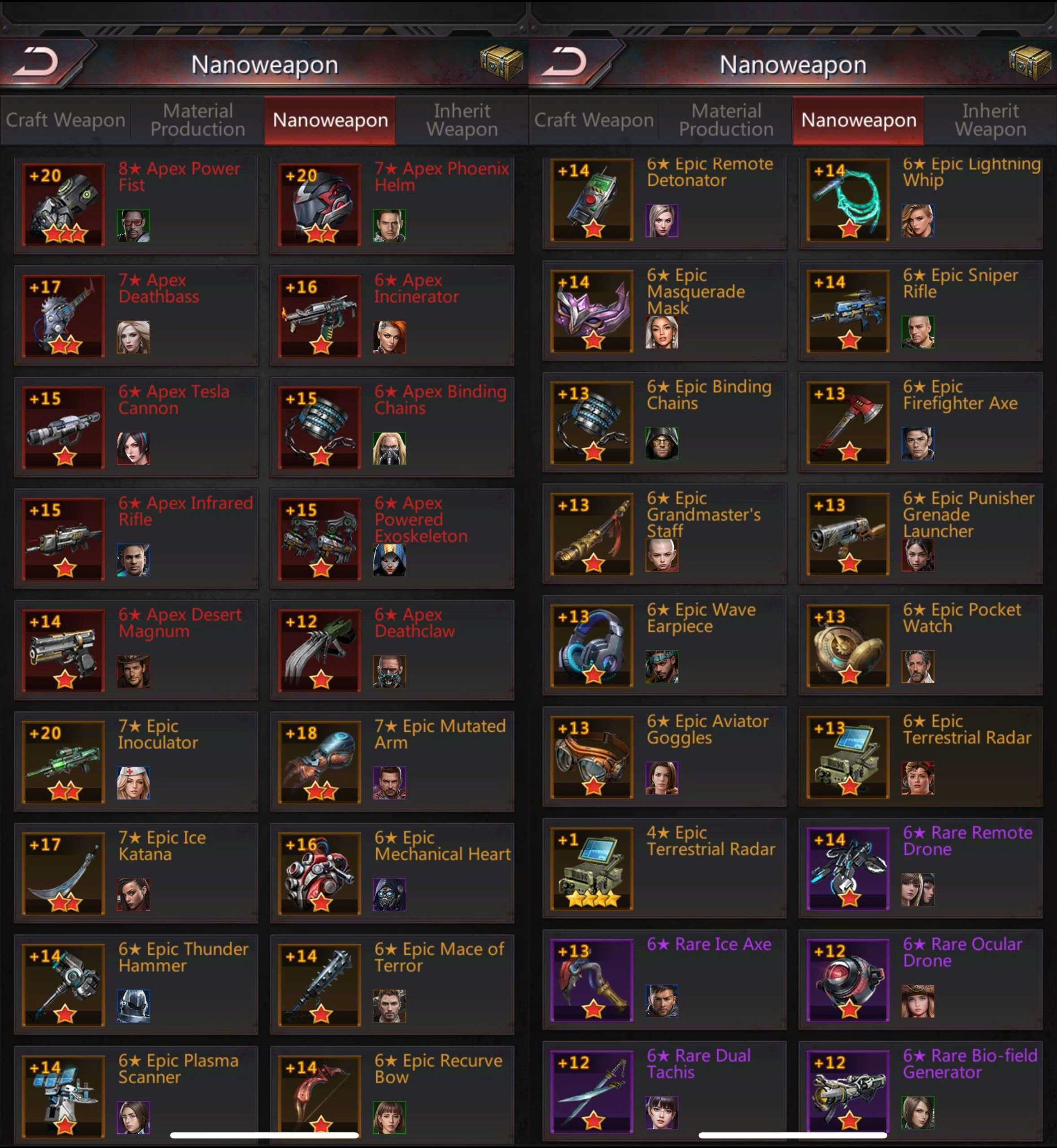
Task: Open the 6★ Rare Ice Axe entry
Action: point(664,979)
